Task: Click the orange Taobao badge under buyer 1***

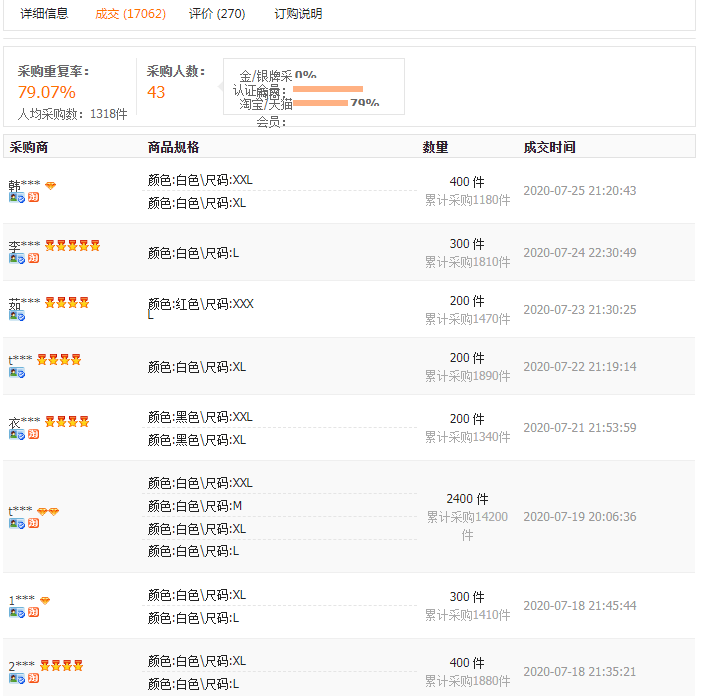Action: 33,612
